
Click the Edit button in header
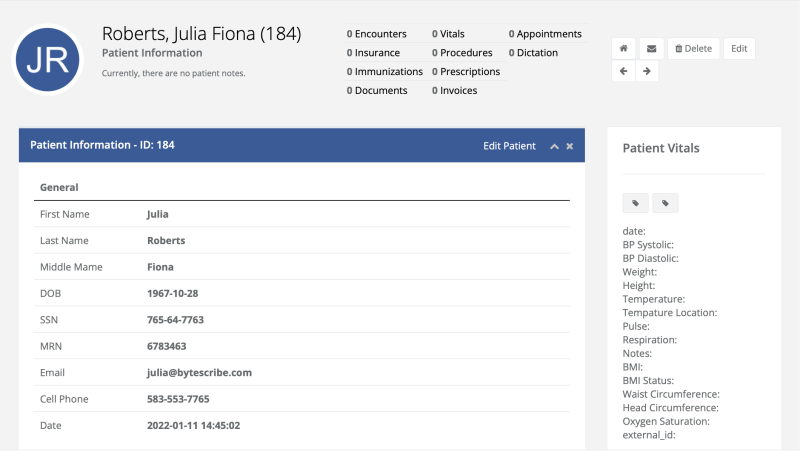pos(739,48)
